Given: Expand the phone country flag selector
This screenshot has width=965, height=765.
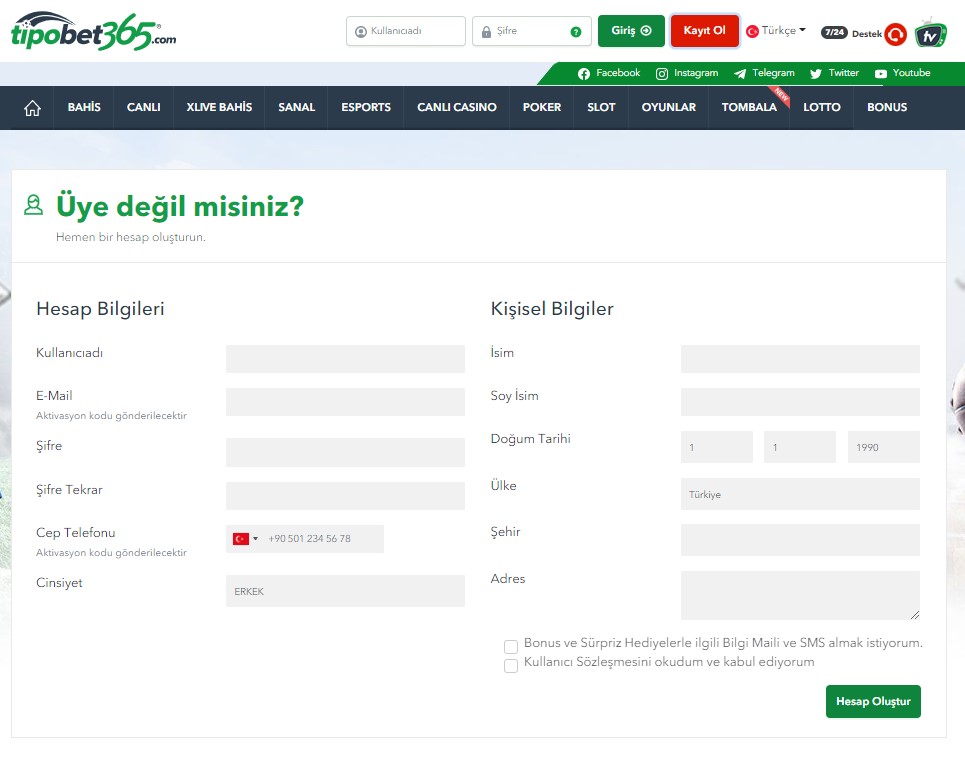Looking at the screenshot, I should [x=245, y=539].
